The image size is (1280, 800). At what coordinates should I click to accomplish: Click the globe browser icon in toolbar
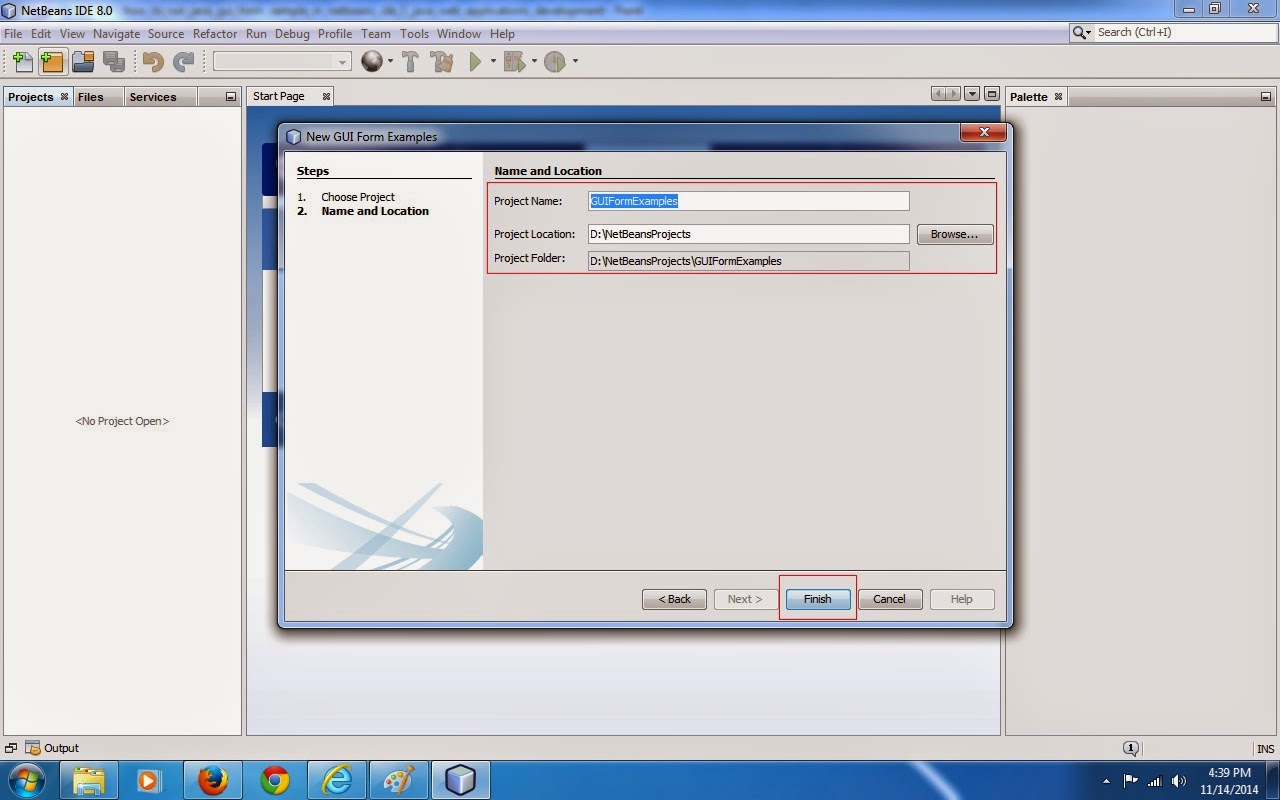[372, 62]
